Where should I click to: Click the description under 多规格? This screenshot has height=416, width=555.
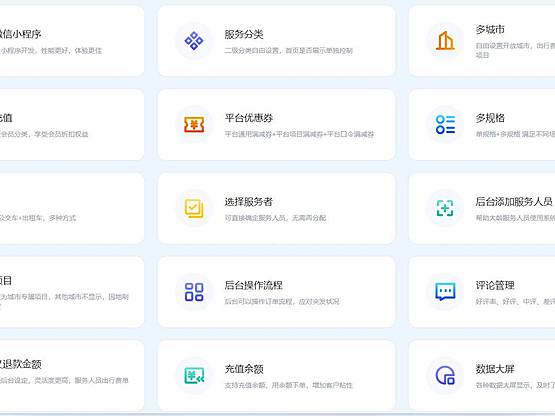tap(515, 134)
